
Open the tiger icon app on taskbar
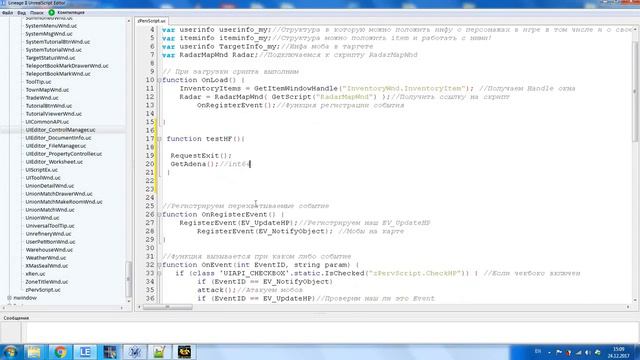coord(184,352)
